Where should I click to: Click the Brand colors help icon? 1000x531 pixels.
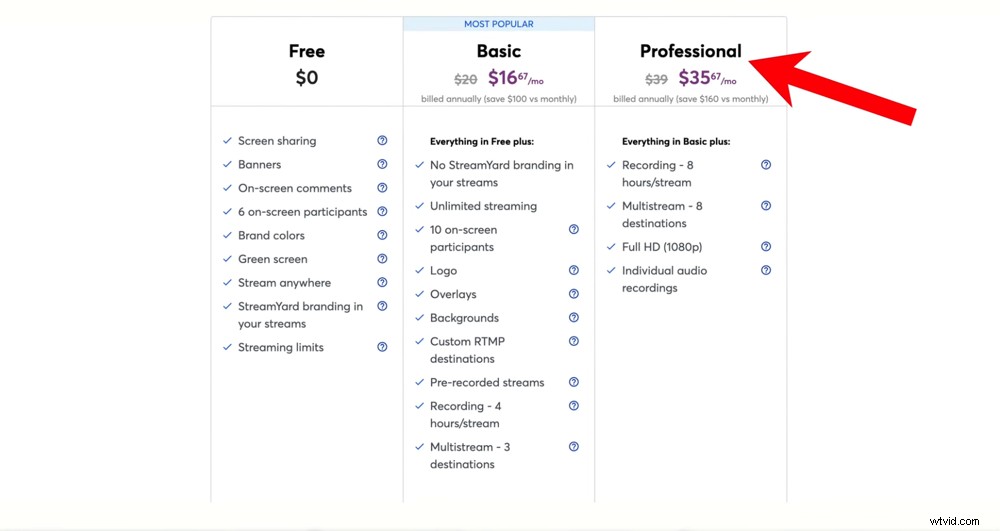coord(382,235)
